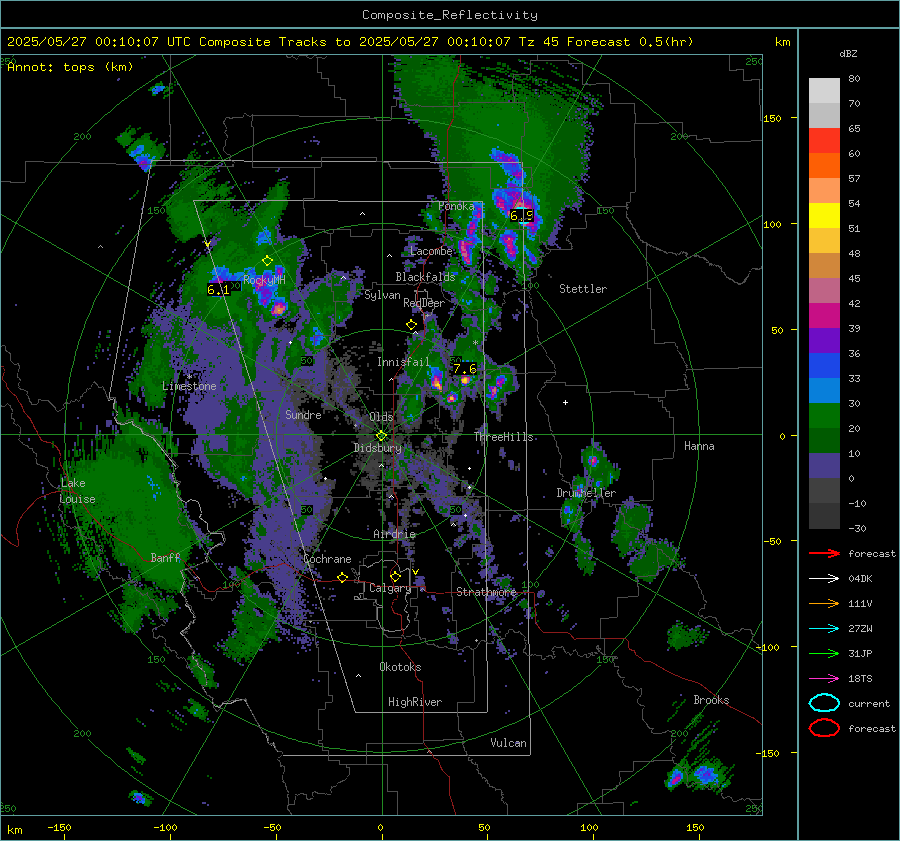Click yellow diamond marker above Calgary label
The width and height of the screenshot is (900, 841).
pos(395,576)
